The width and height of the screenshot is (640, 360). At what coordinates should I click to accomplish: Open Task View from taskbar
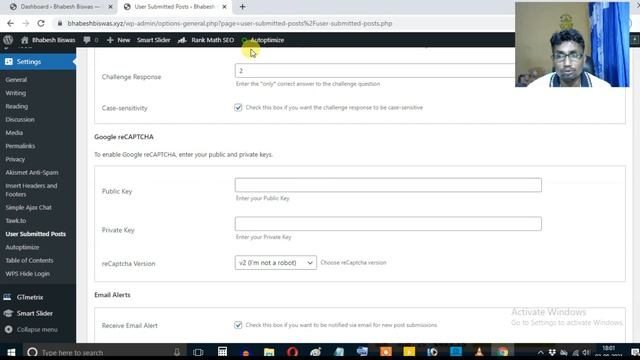[198, 352]
